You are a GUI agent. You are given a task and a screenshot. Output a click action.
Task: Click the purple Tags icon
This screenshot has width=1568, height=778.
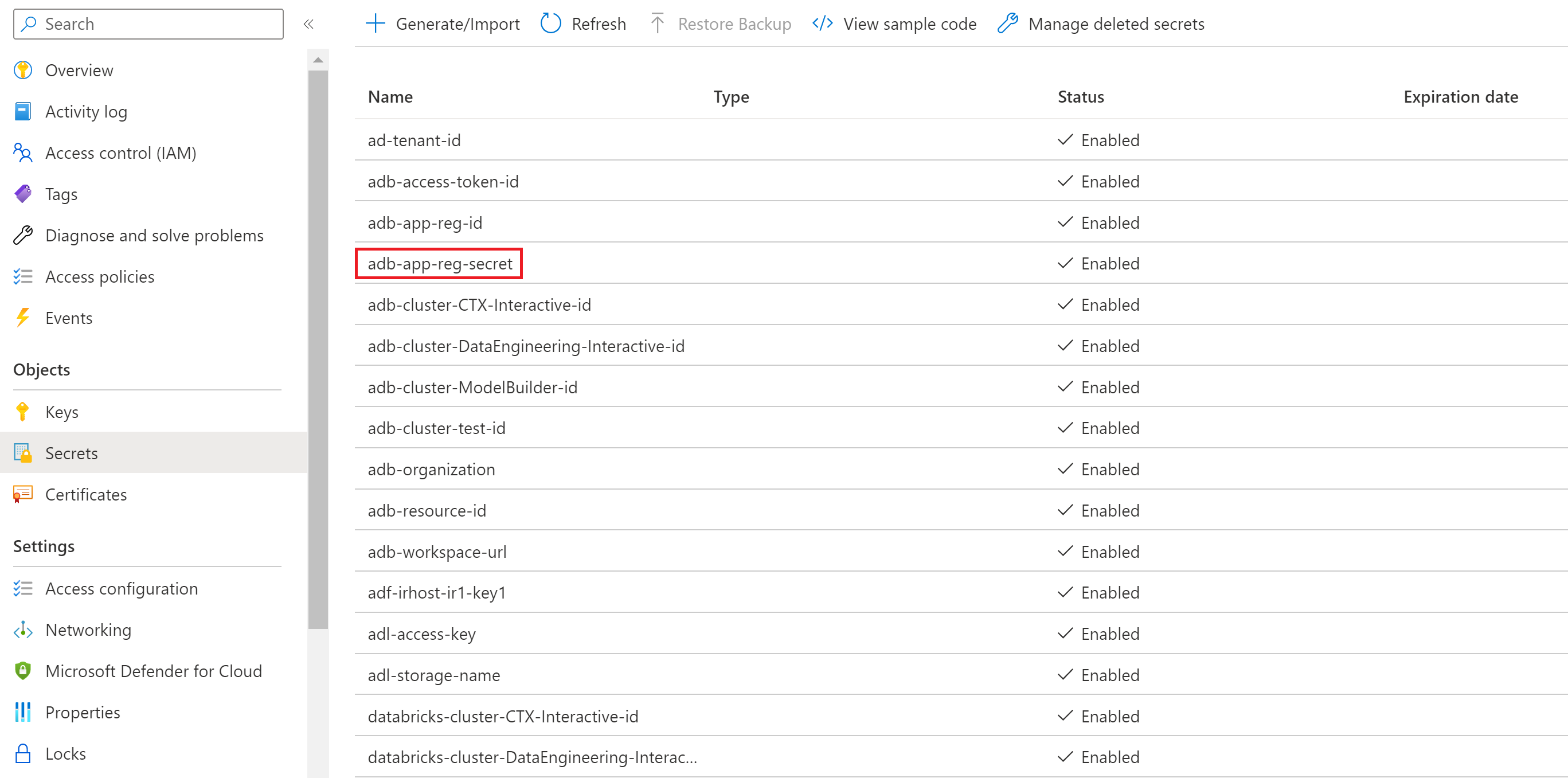point(23,194)
